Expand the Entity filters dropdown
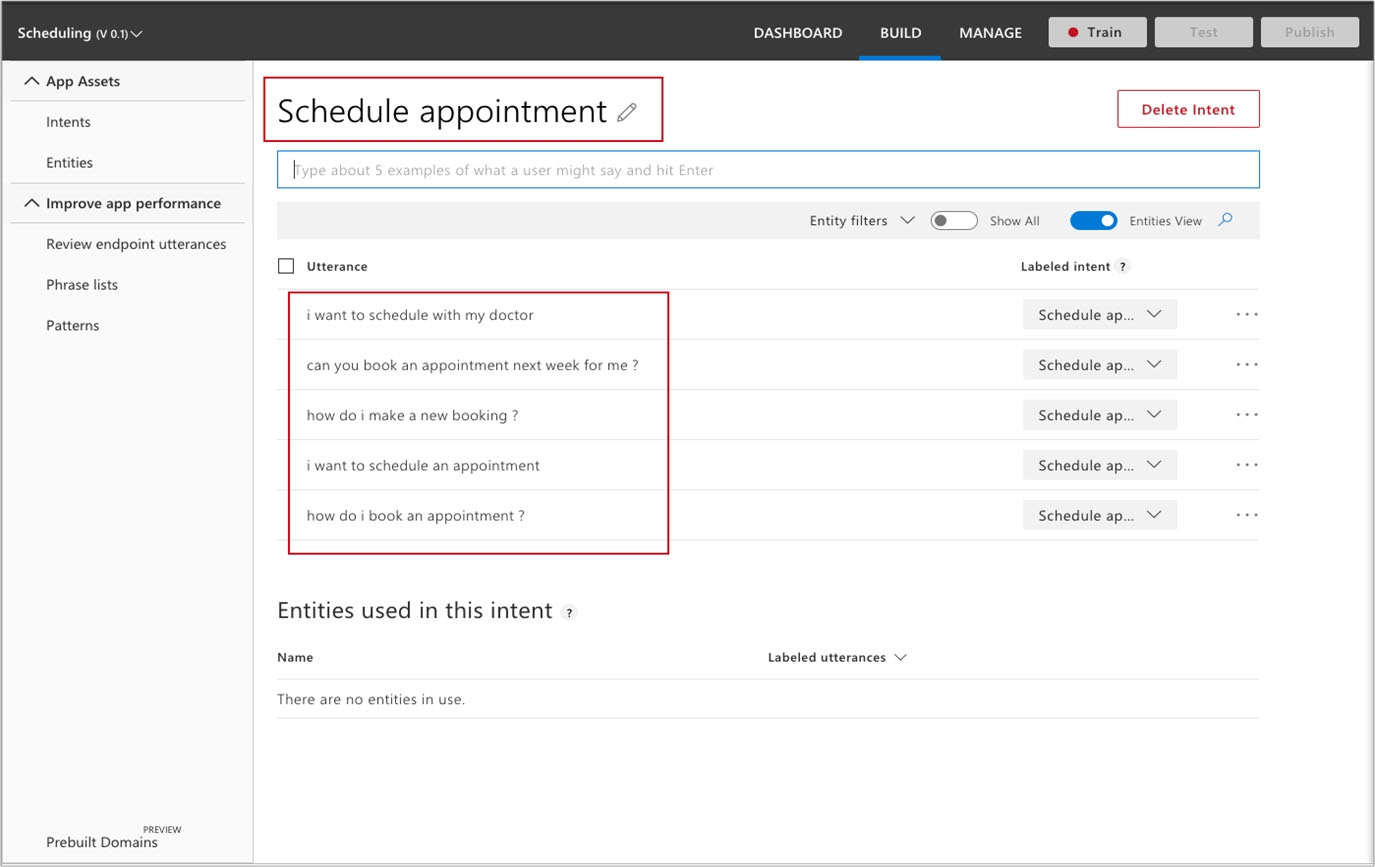 [862, 220]
